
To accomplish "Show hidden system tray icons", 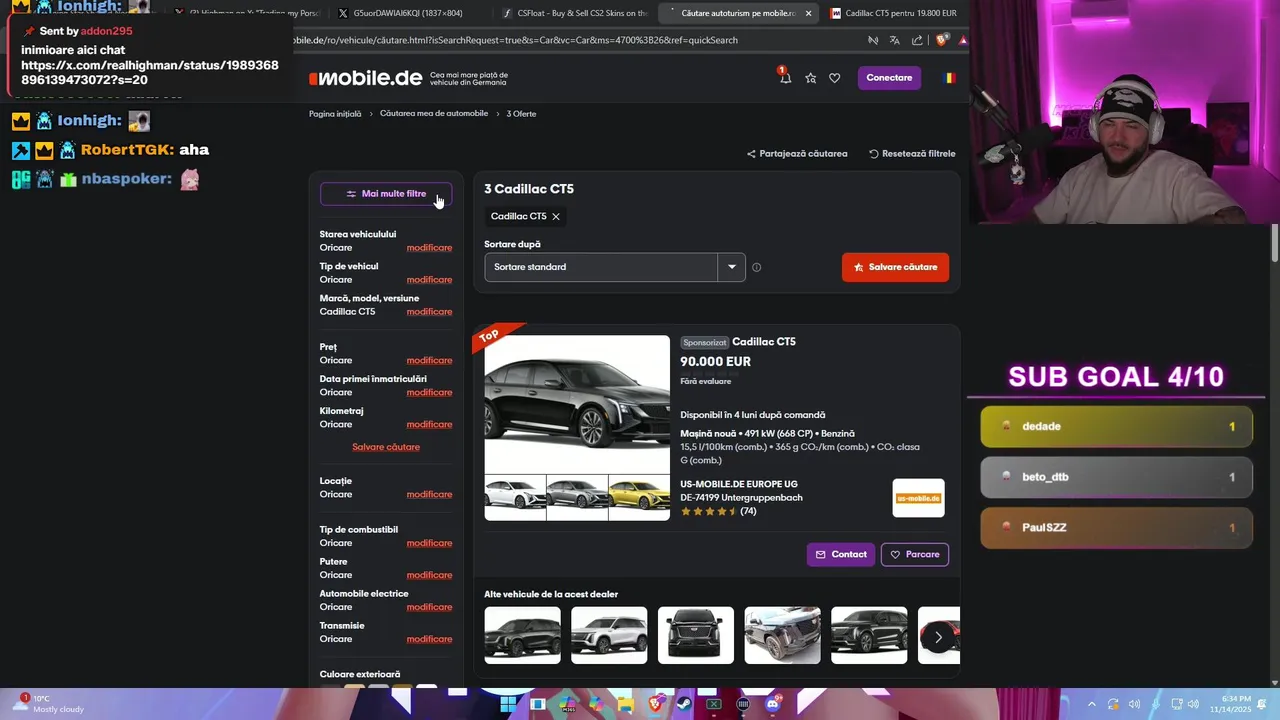I will 1091,704.
